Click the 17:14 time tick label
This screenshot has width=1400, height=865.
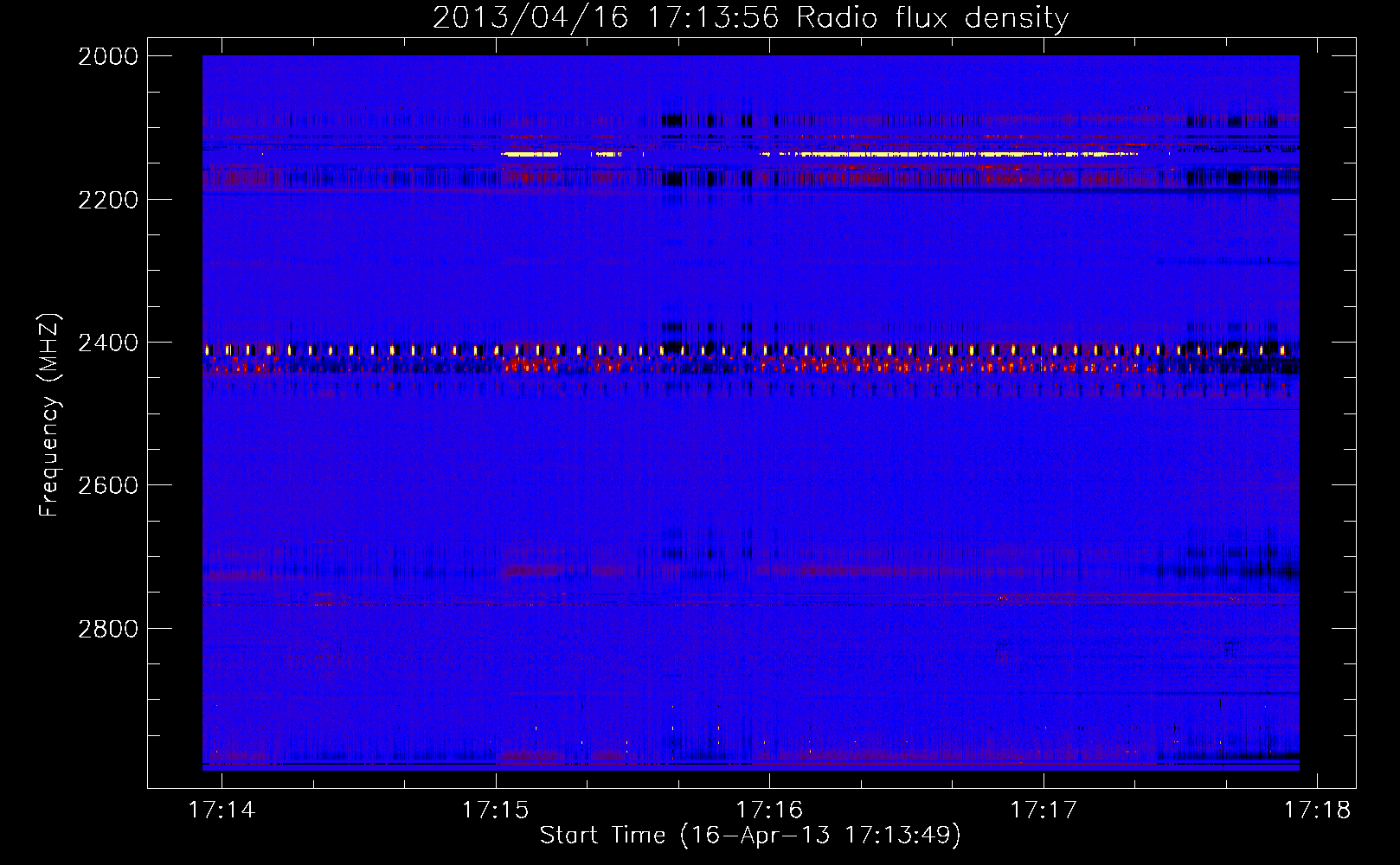click(x=222, y=811)
